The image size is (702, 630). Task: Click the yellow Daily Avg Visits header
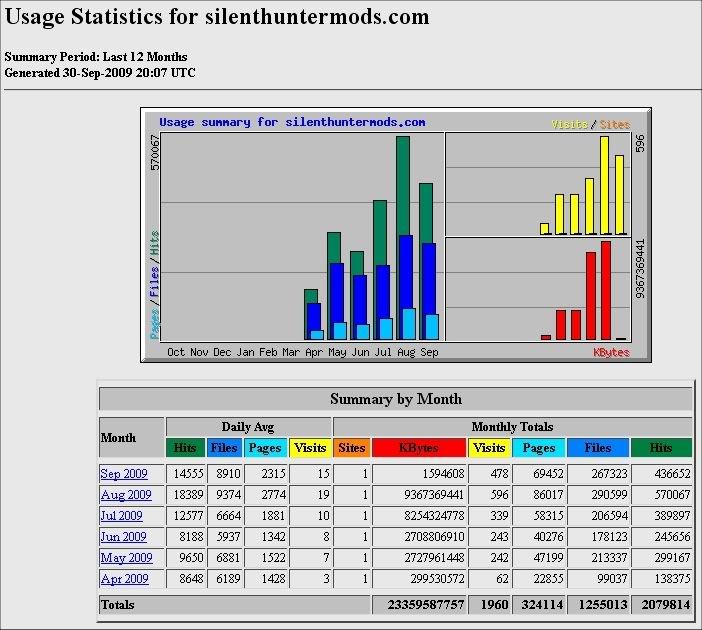pos(310,448)
